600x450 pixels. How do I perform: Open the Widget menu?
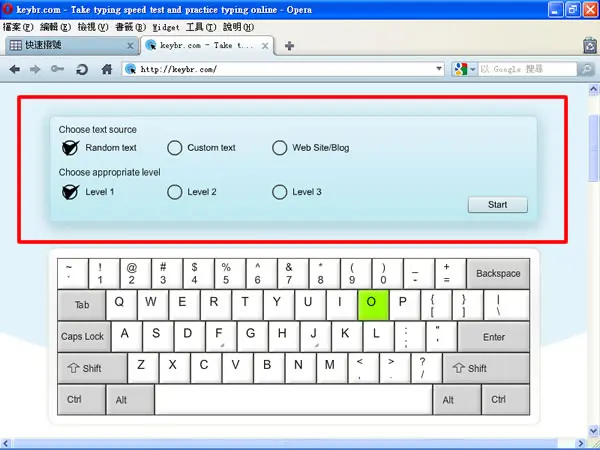coord(166,27)
